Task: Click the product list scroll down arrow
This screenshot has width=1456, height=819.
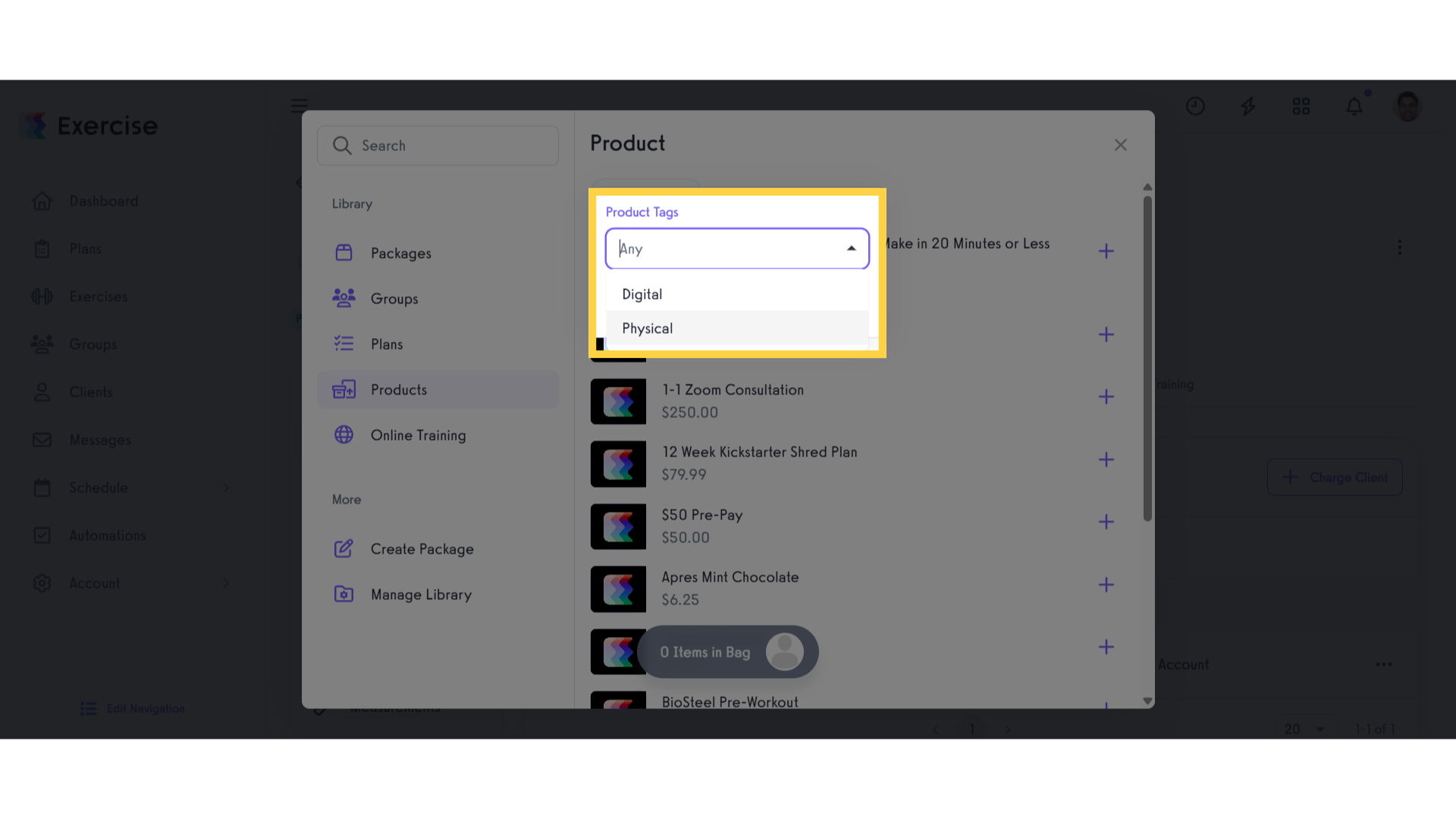Action: (x=1147, y=701)
